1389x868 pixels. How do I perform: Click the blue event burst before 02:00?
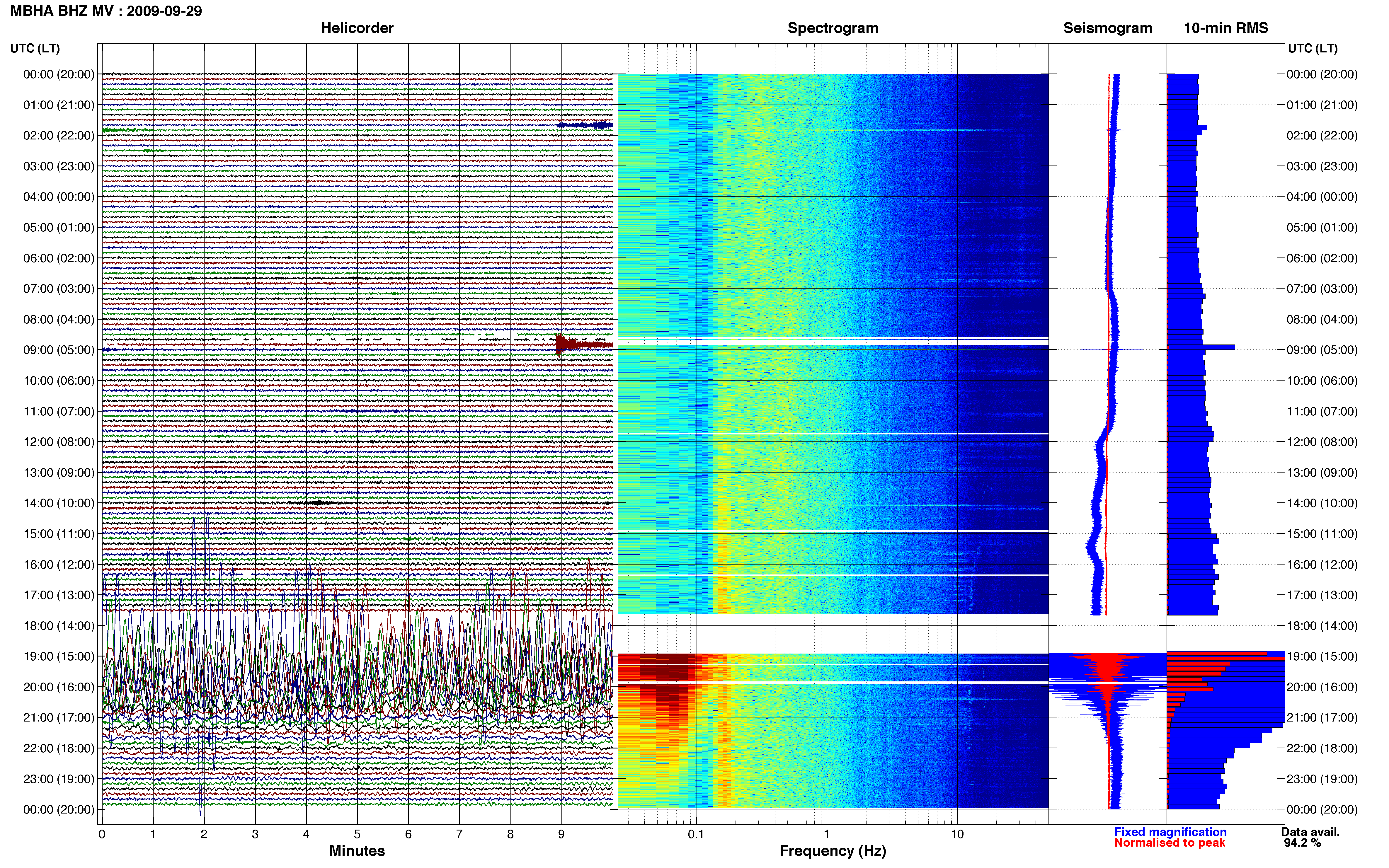click(585, 125)
